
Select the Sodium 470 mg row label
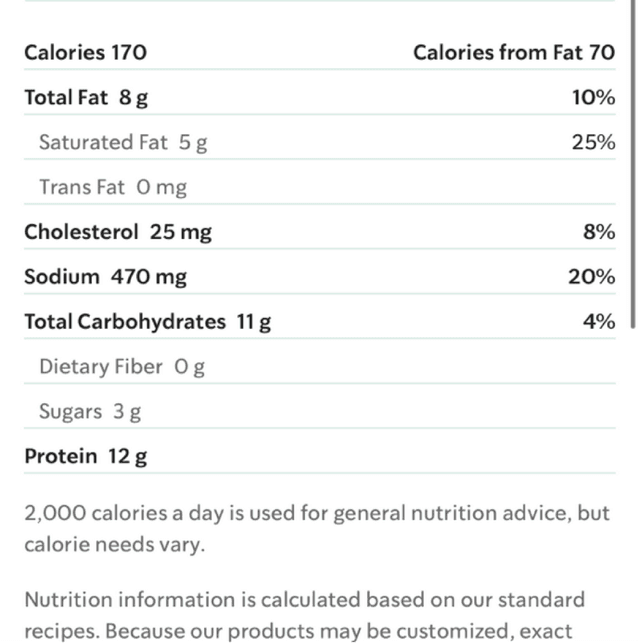[105, 277]
